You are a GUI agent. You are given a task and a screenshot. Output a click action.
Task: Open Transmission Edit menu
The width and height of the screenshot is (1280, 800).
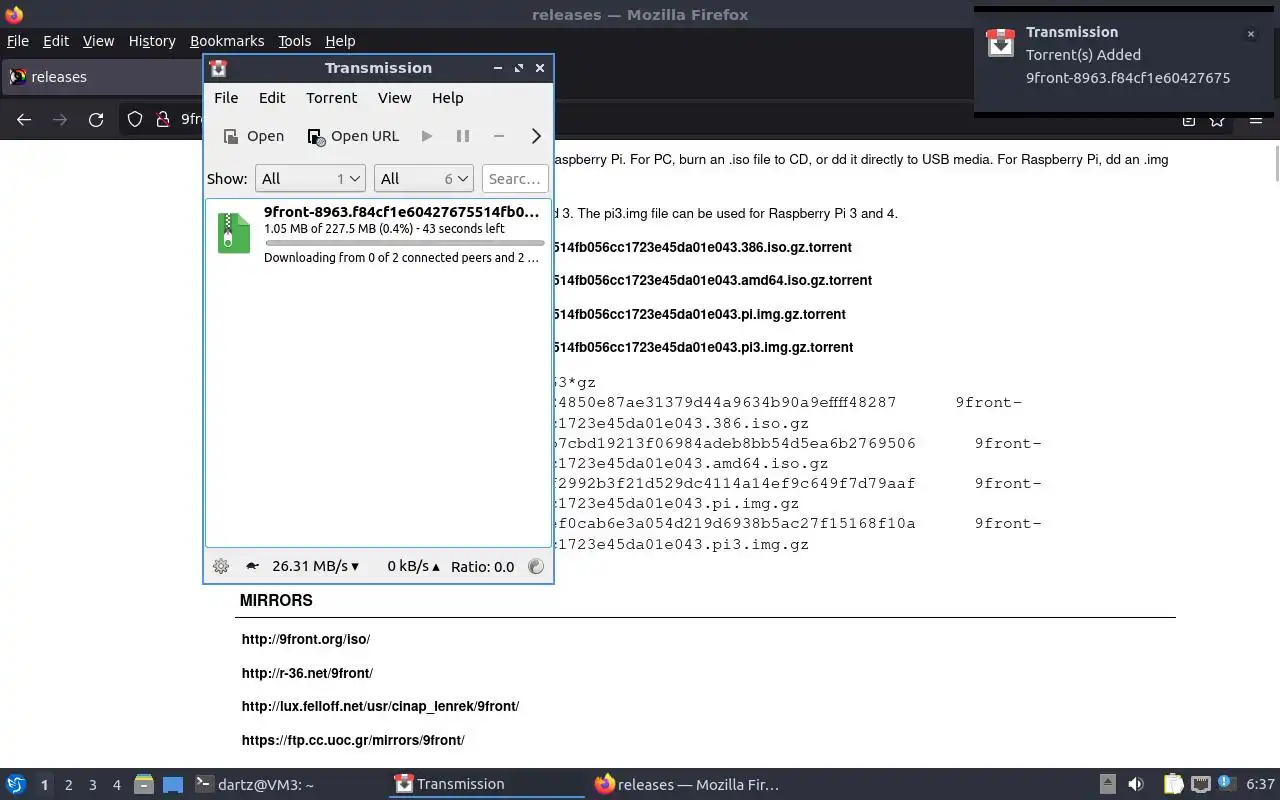pyautogui.click(x=272, y=97)
